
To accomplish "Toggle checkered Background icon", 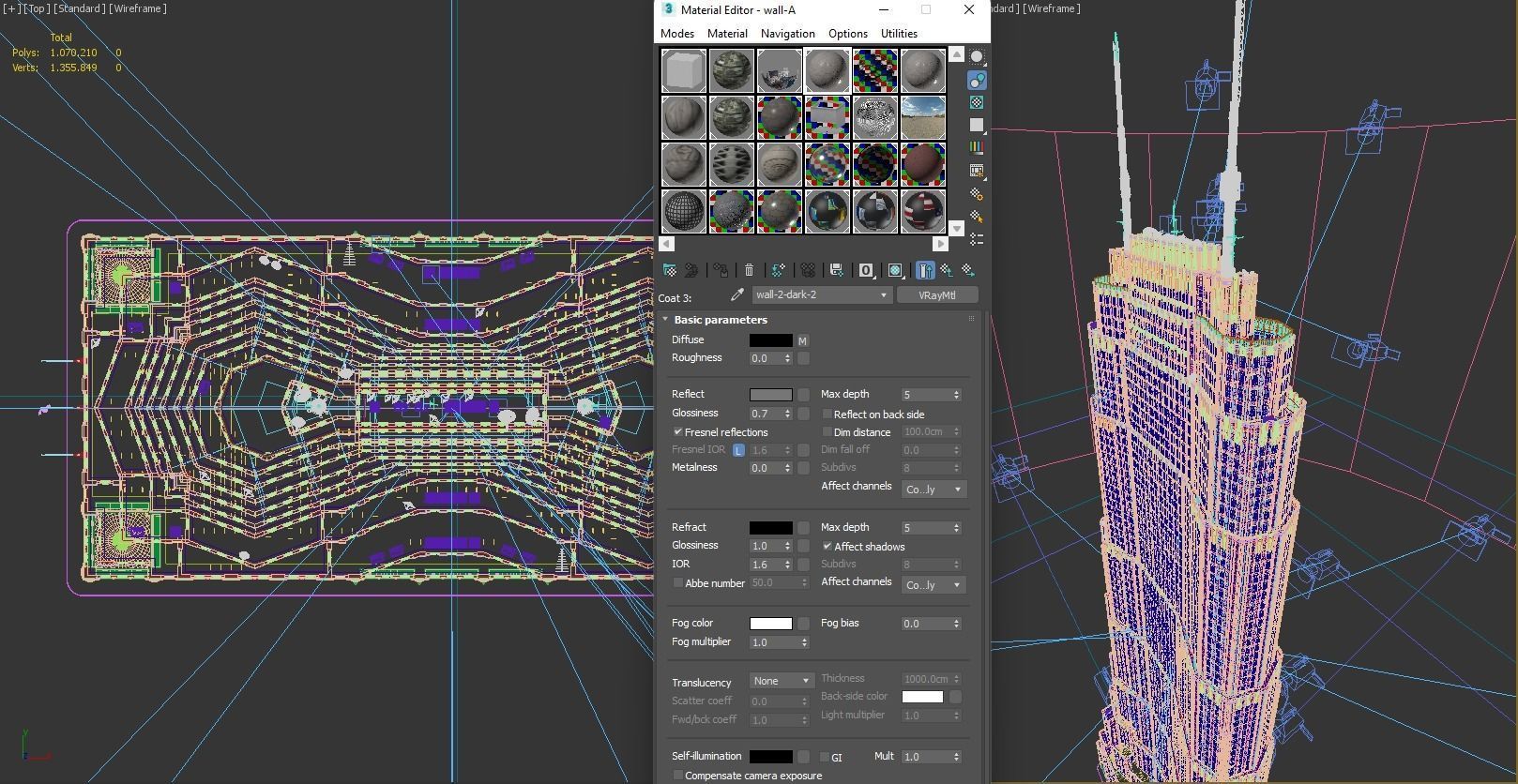I will coord(977,102).
